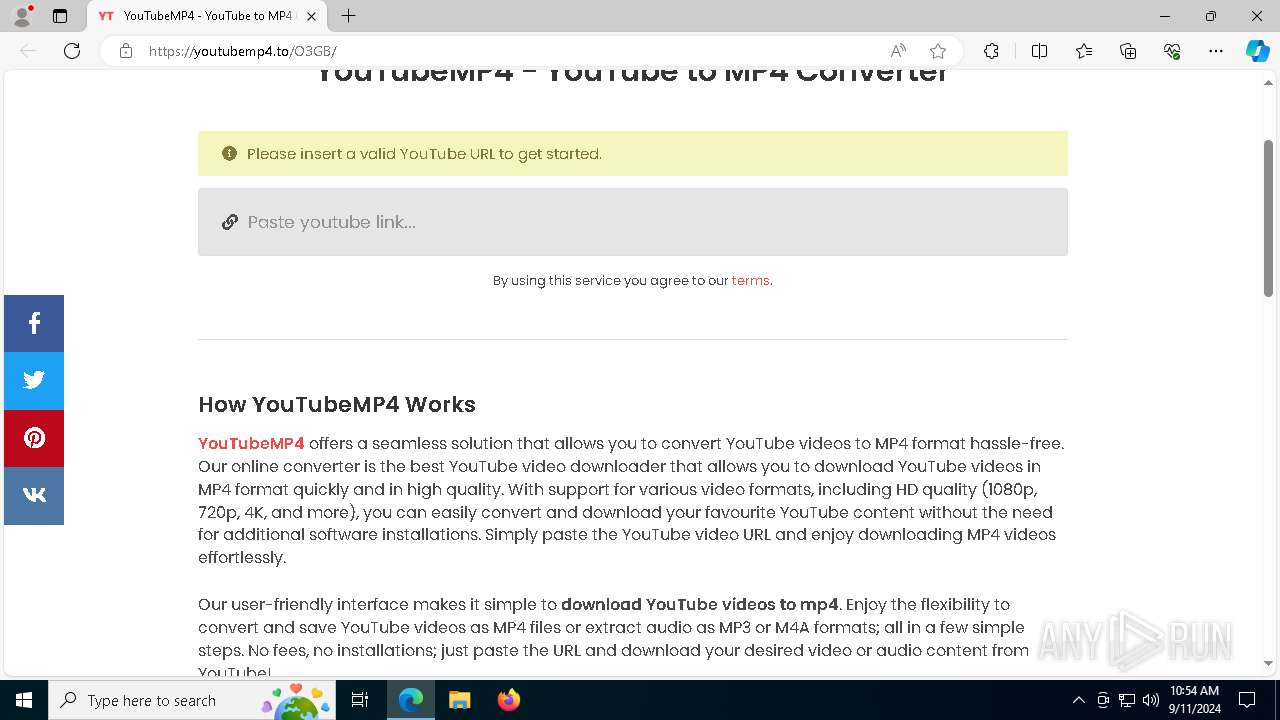Open File Explorer from taskbar
The width and height of the screenshot is (1280, 720).
click(459, 700)
